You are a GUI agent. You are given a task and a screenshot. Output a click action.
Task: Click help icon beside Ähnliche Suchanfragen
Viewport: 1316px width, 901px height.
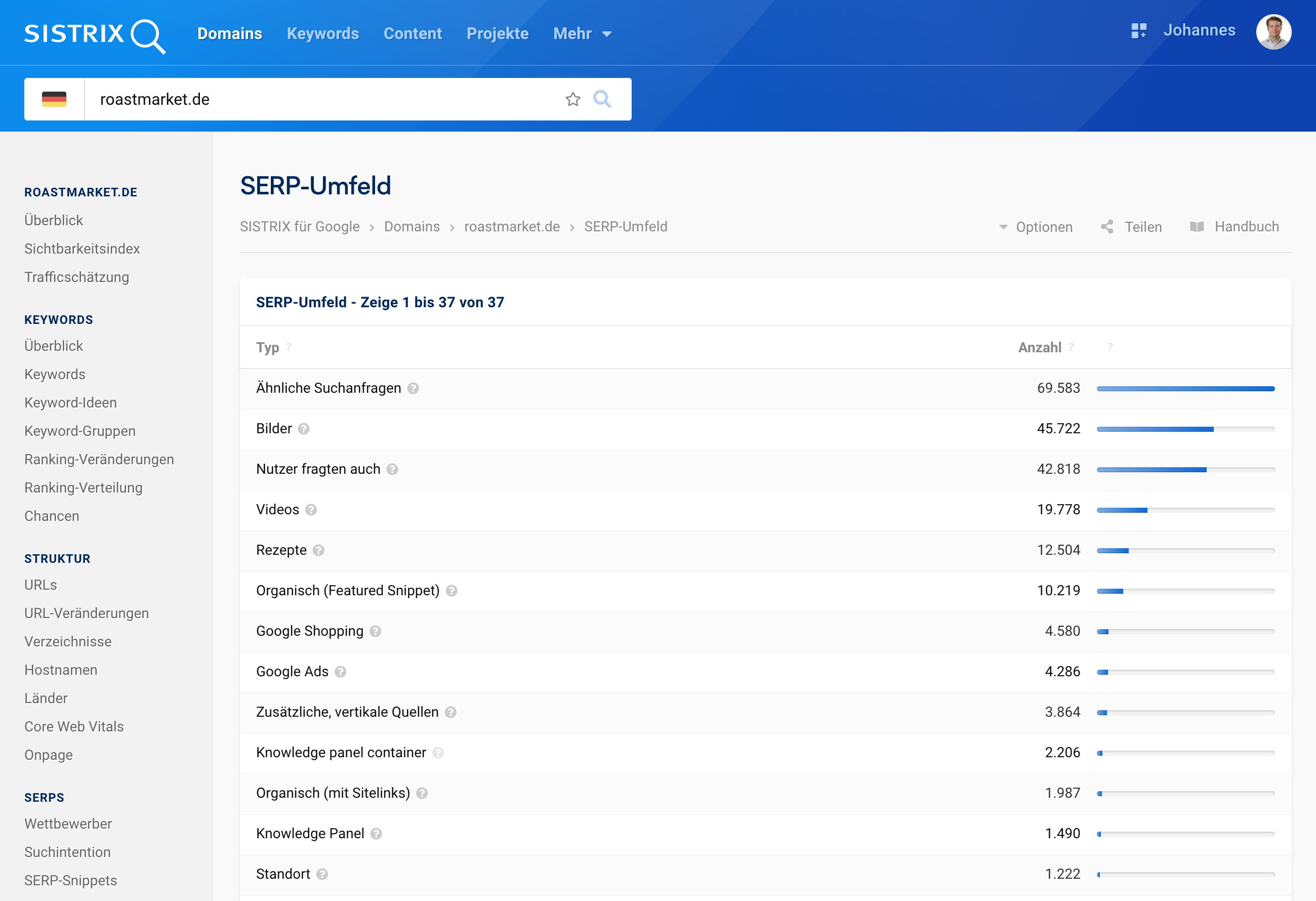(x=414, y=388)
